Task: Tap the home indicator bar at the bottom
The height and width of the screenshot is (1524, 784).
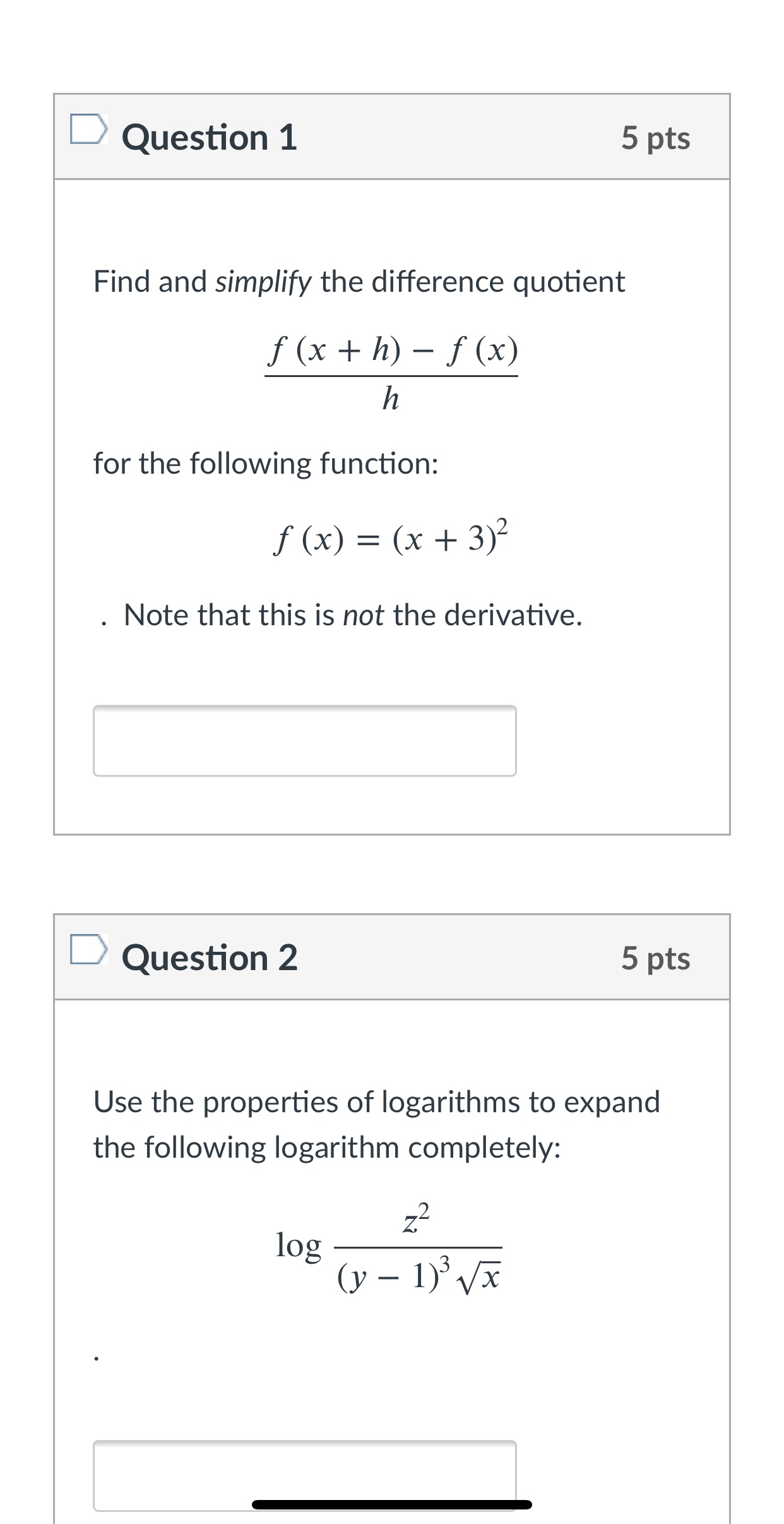Action: (391, 1503)
